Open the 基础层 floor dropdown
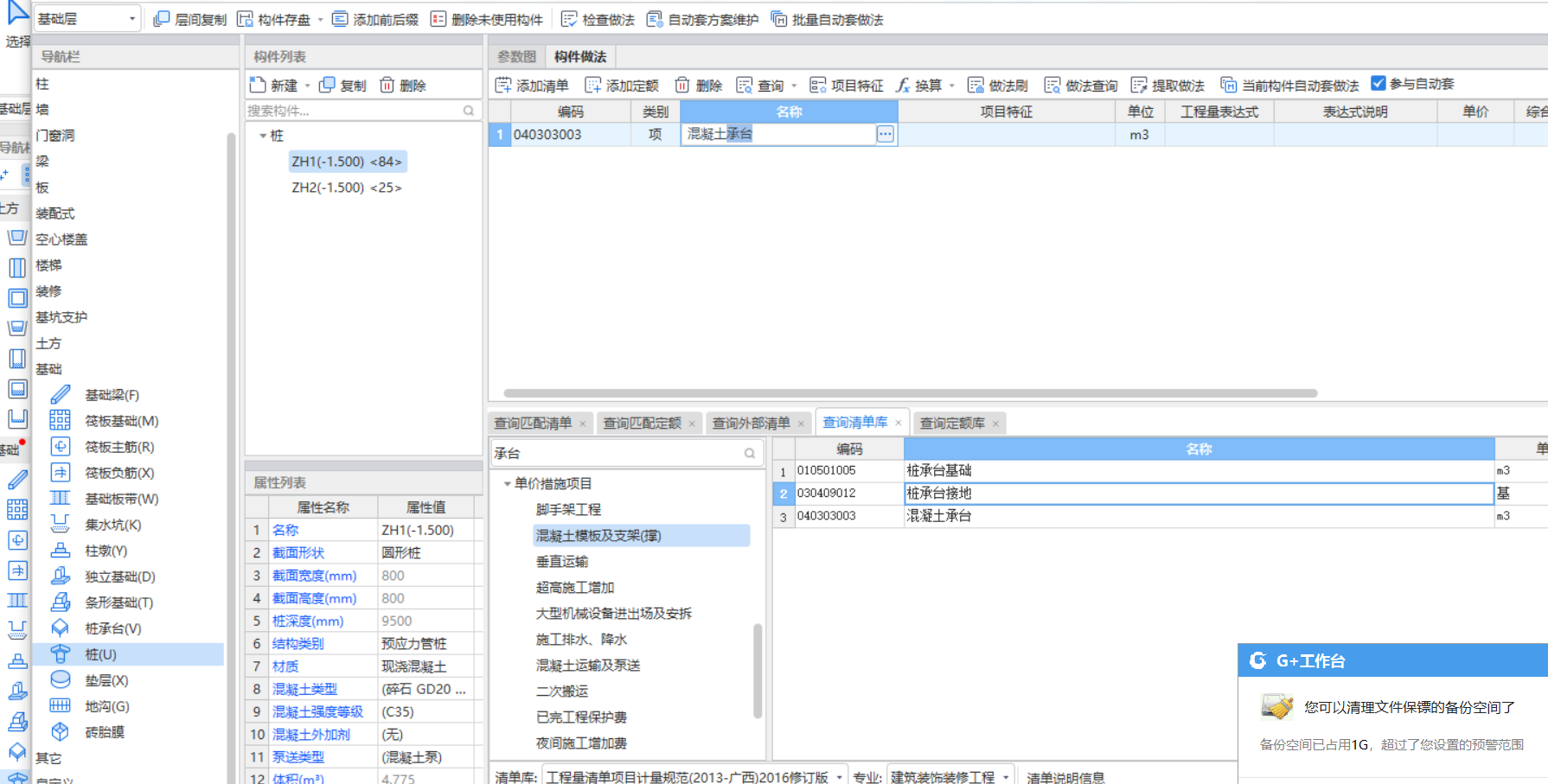Viewport: 1548px width, 784px height. click(86, 18)
